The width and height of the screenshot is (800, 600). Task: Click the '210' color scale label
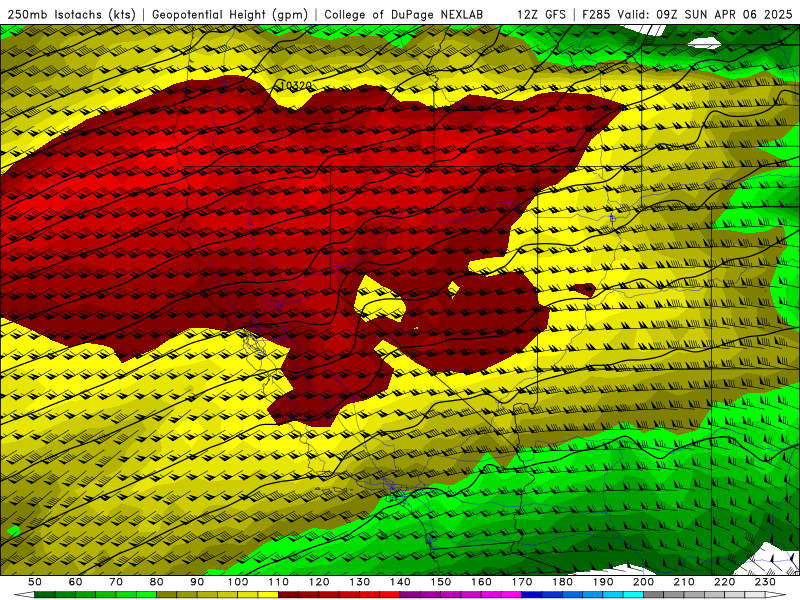pyautogui.click(x=684, y=582)
